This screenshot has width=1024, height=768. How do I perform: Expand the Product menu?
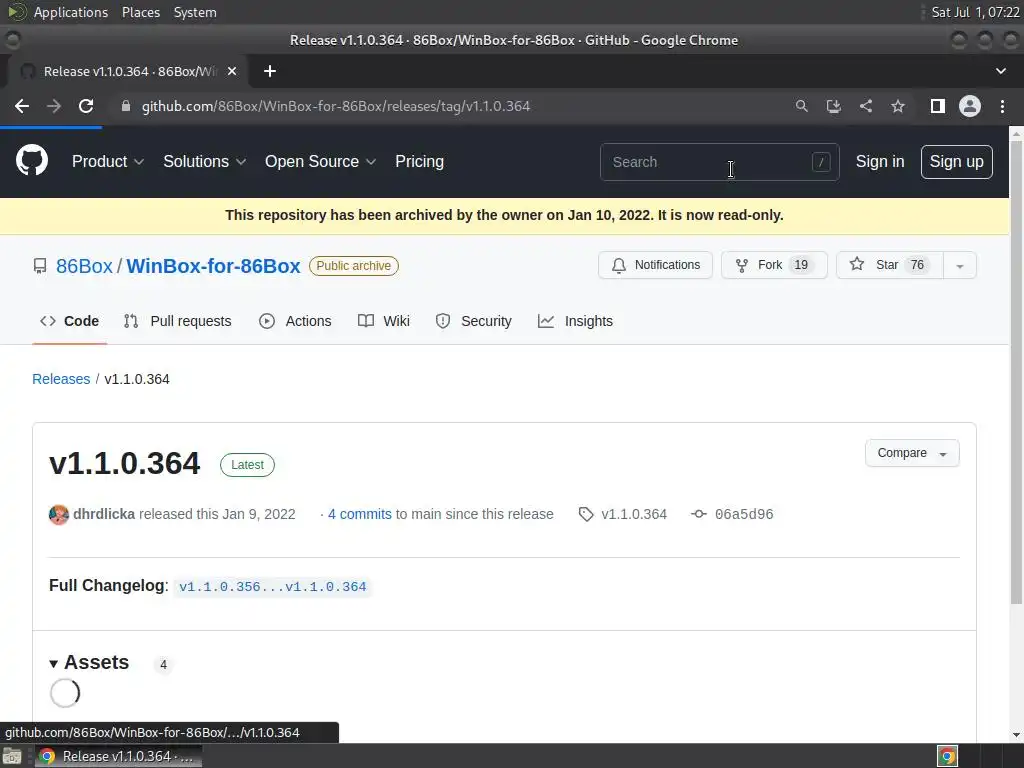point(108,161)
